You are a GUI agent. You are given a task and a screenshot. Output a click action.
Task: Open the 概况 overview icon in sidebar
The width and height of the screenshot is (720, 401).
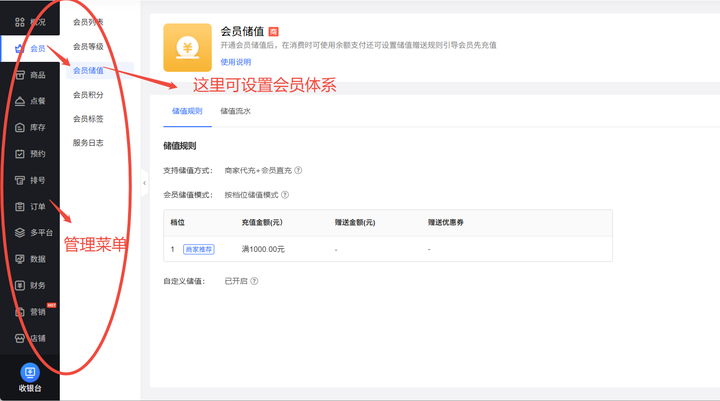coord(20,22)
